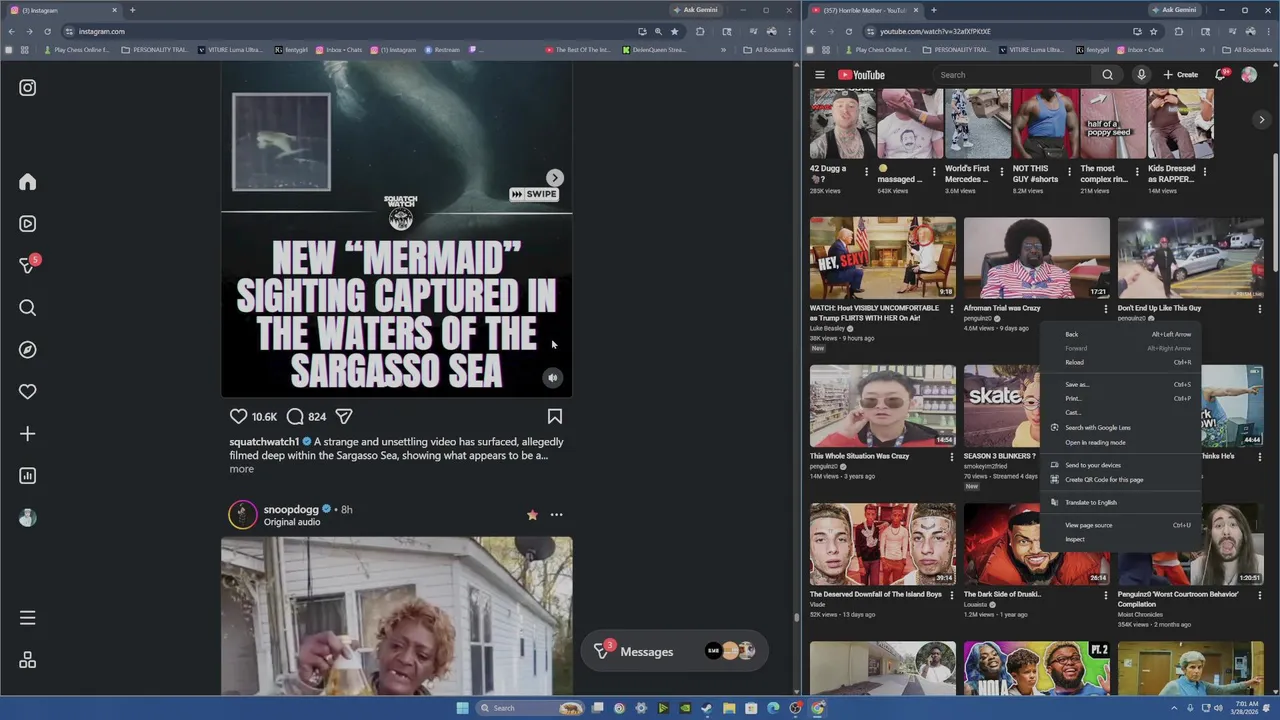Open Instagram dashboard chart icon
The width and height of the screenshot is (1280, 720).
point(28,476)
